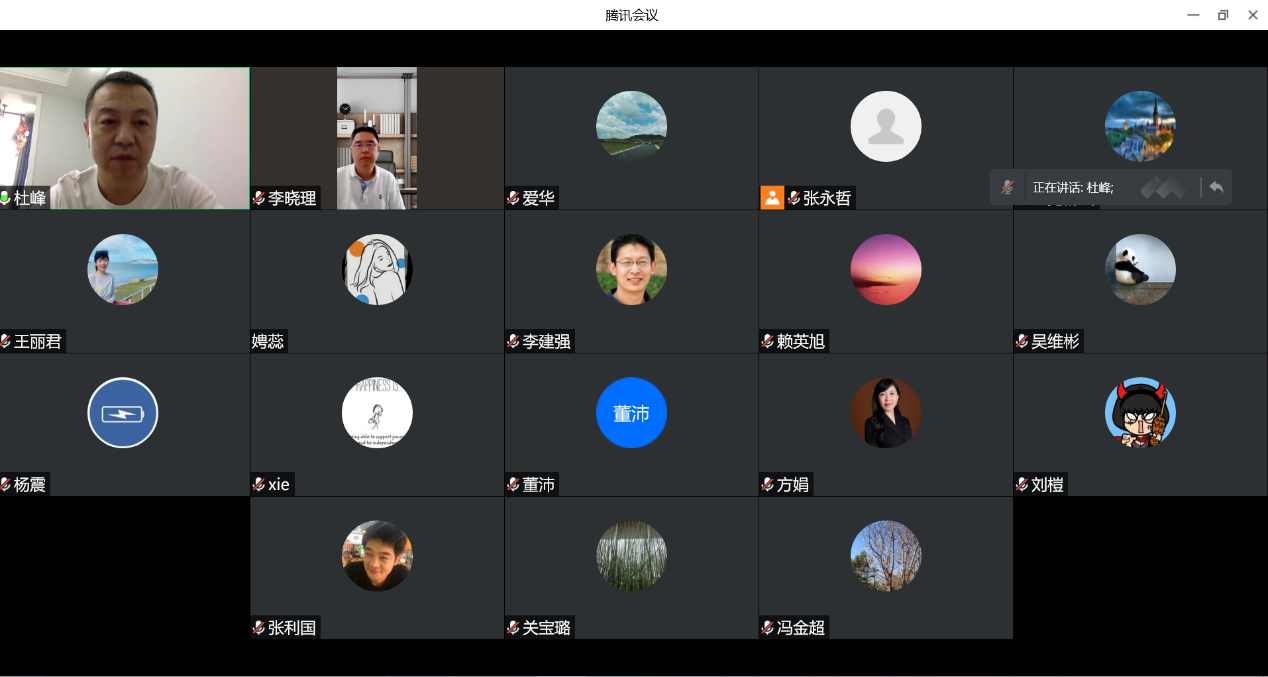Click muted mic icon next to 吴维彬
Screen dimensions: 1268x677
(1022, 341)
